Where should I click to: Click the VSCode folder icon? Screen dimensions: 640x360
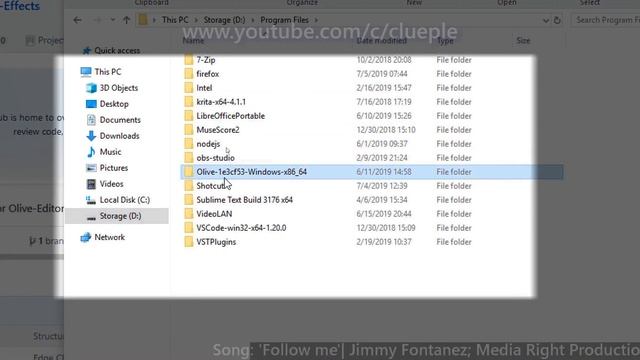click(x=189, y=228)
